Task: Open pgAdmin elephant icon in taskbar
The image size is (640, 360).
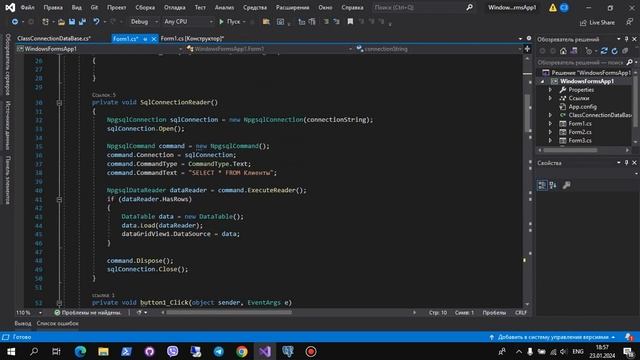Action: pos(288,351)
